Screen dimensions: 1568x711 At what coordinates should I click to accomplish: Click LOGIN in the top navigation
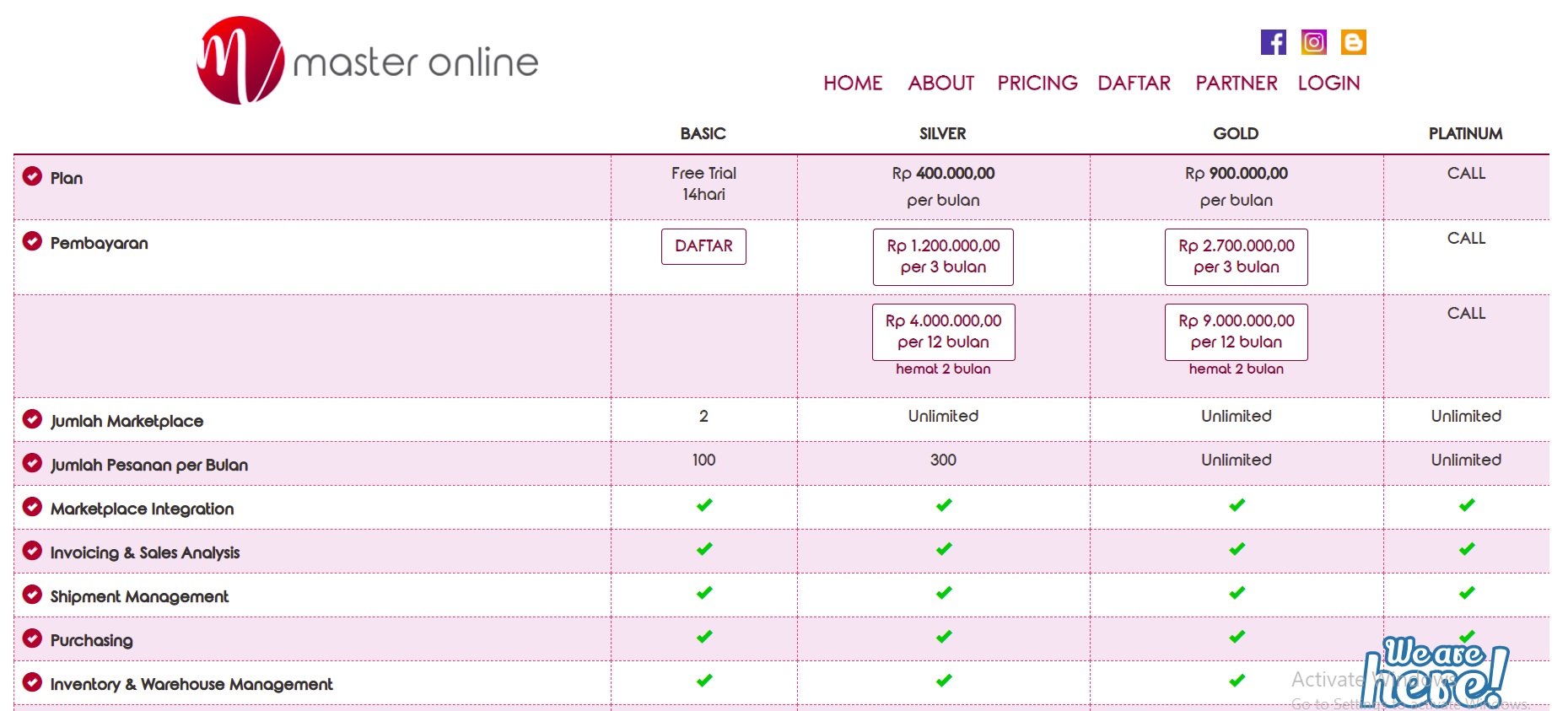[1328, 83]
